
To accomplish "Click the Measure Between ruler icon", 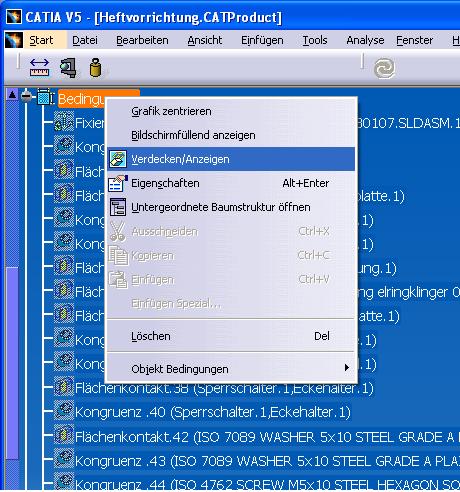I will pos(39,68).
